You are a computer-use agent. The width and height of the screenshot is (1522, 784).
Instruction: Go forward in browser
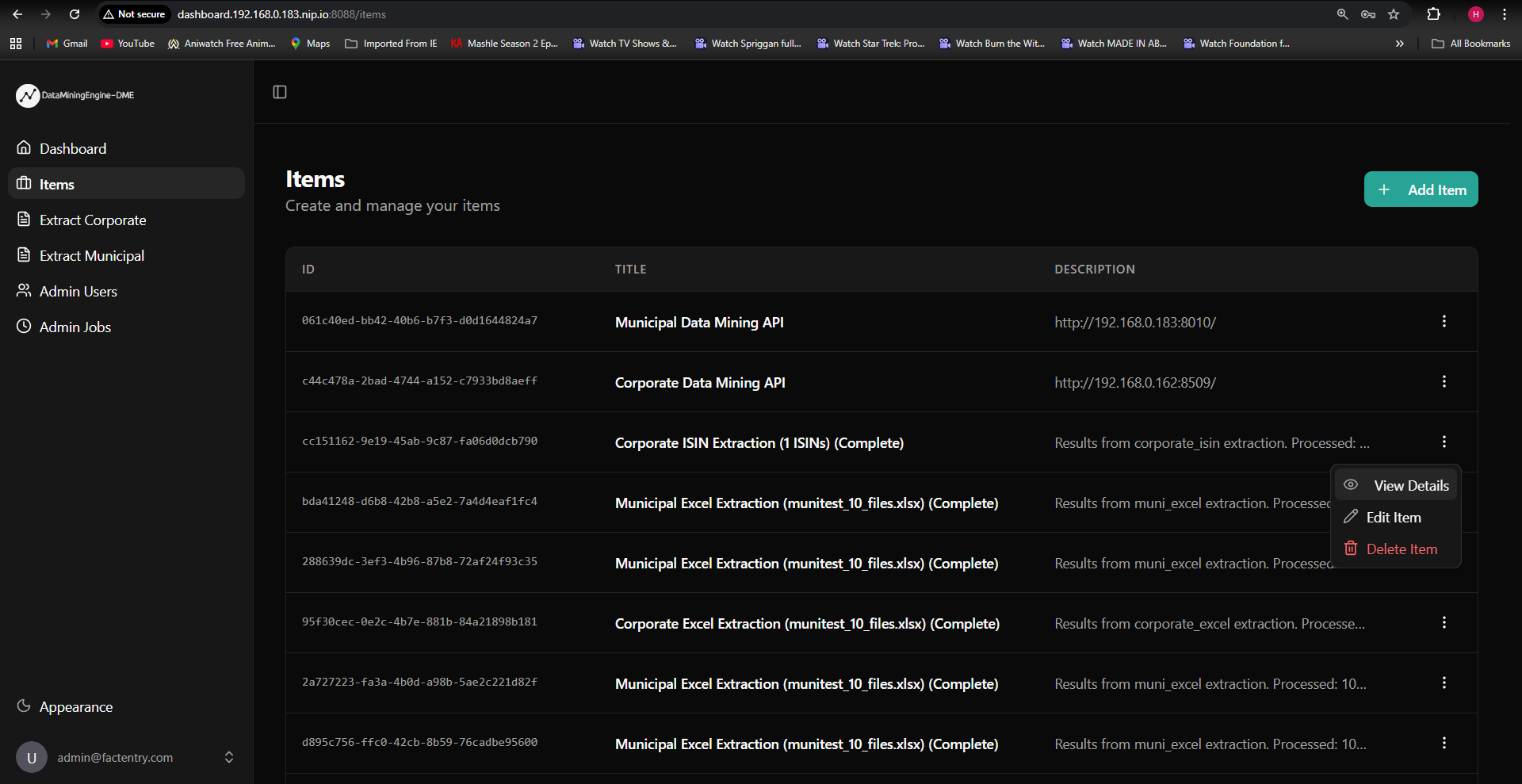[46, 14]
